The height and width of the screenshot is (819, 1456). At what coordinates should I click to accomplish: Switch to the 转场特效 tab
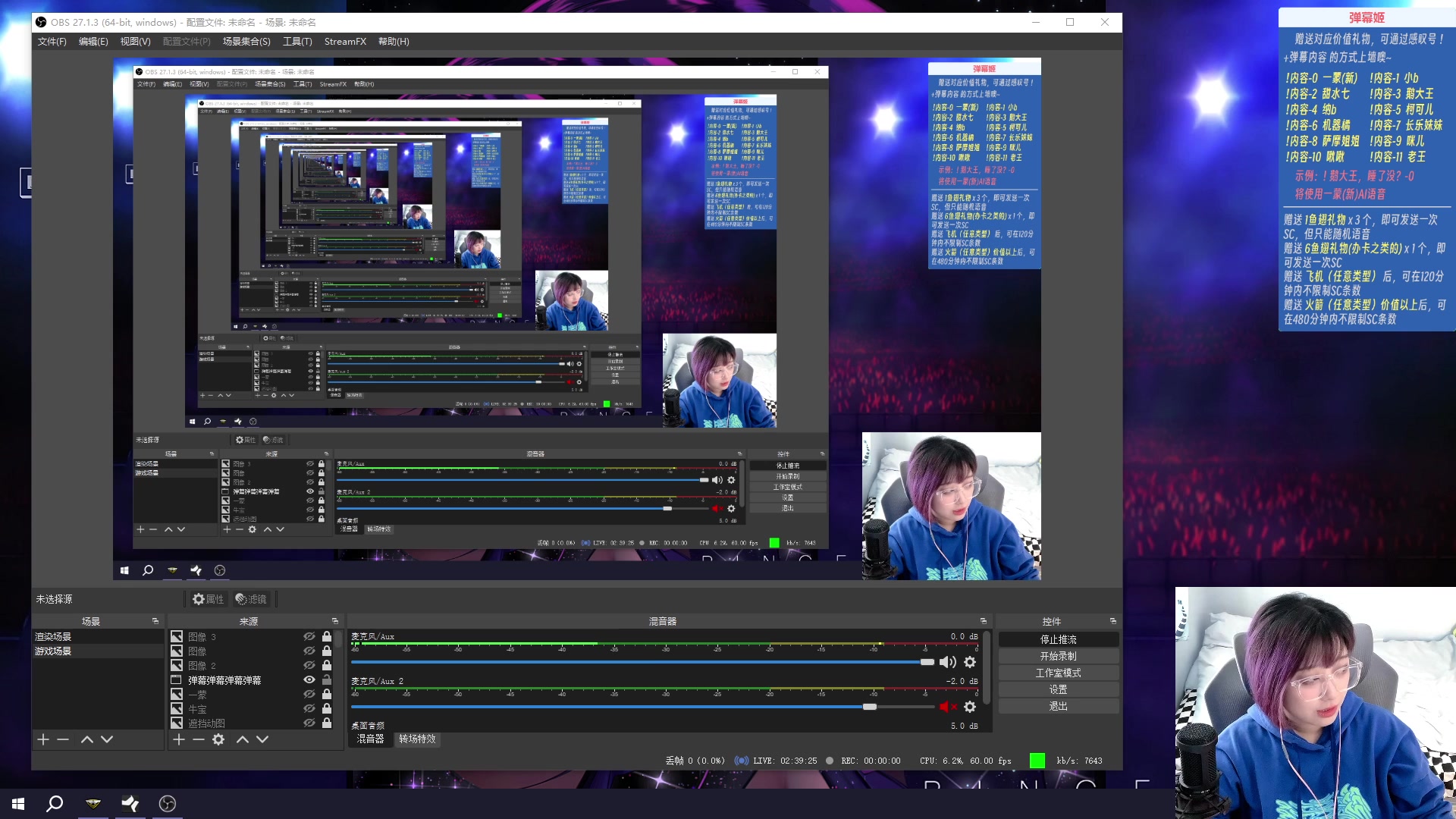click(417, 739)
